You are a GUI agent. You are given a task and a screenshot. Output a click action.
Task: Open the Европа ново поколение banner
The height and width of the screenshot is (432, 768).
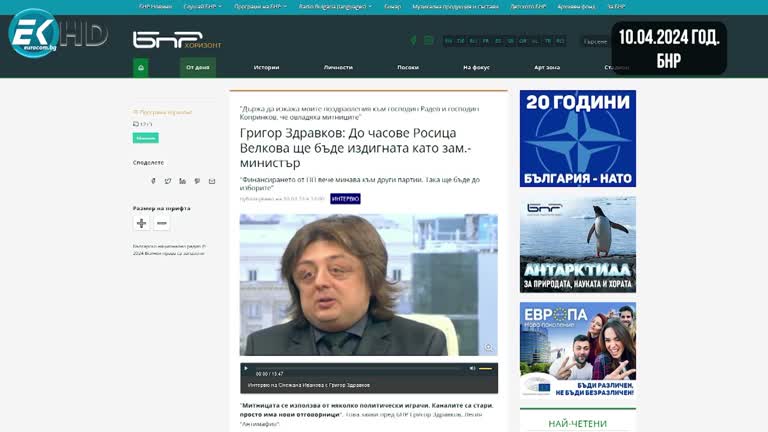point(578,350)
